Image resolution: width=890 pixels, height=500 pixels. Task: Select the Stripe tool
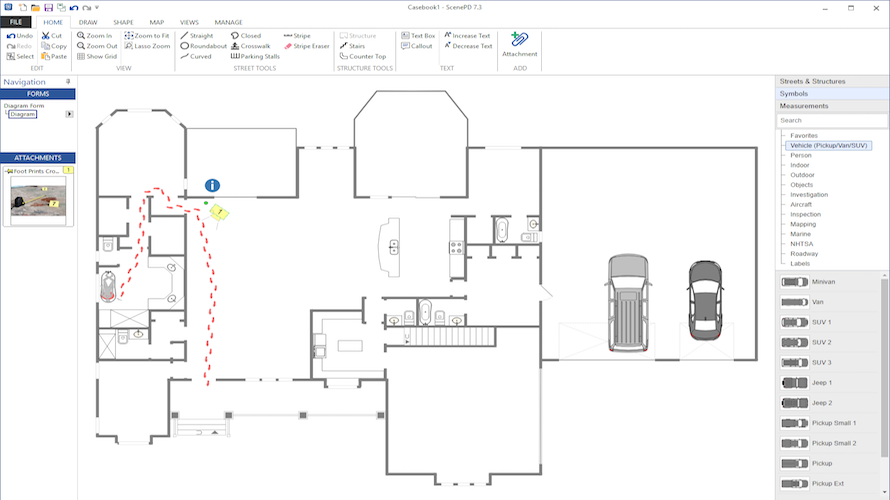coord(297,36)
